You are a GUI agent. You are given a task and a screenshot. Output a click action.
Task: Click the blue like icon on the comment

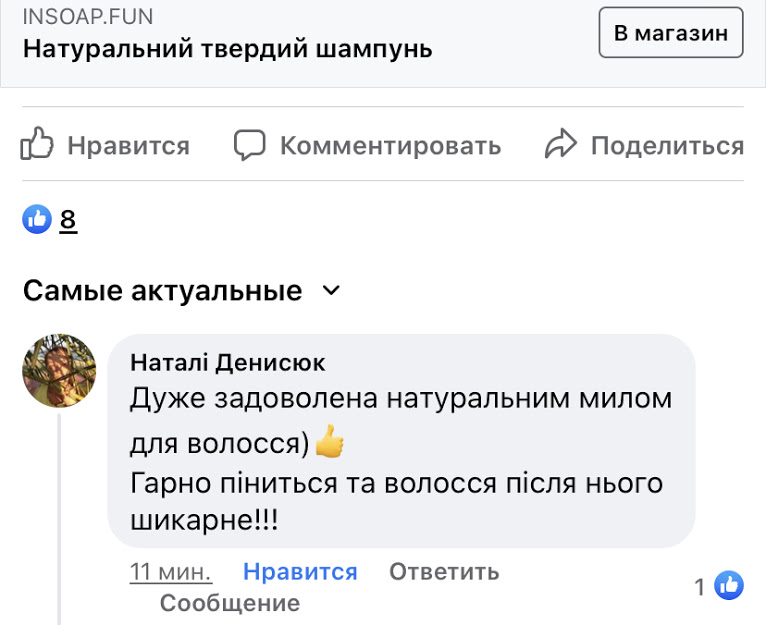pos(730,586)
